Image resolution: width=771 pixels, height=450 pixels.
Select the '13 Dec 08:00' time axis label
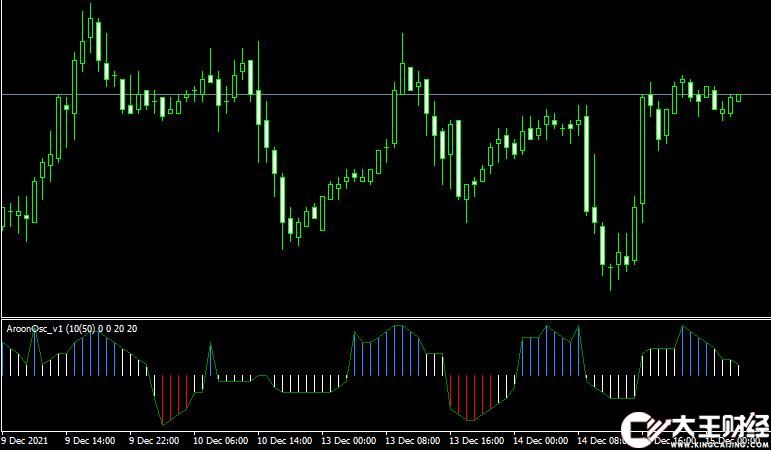point(413,441)
